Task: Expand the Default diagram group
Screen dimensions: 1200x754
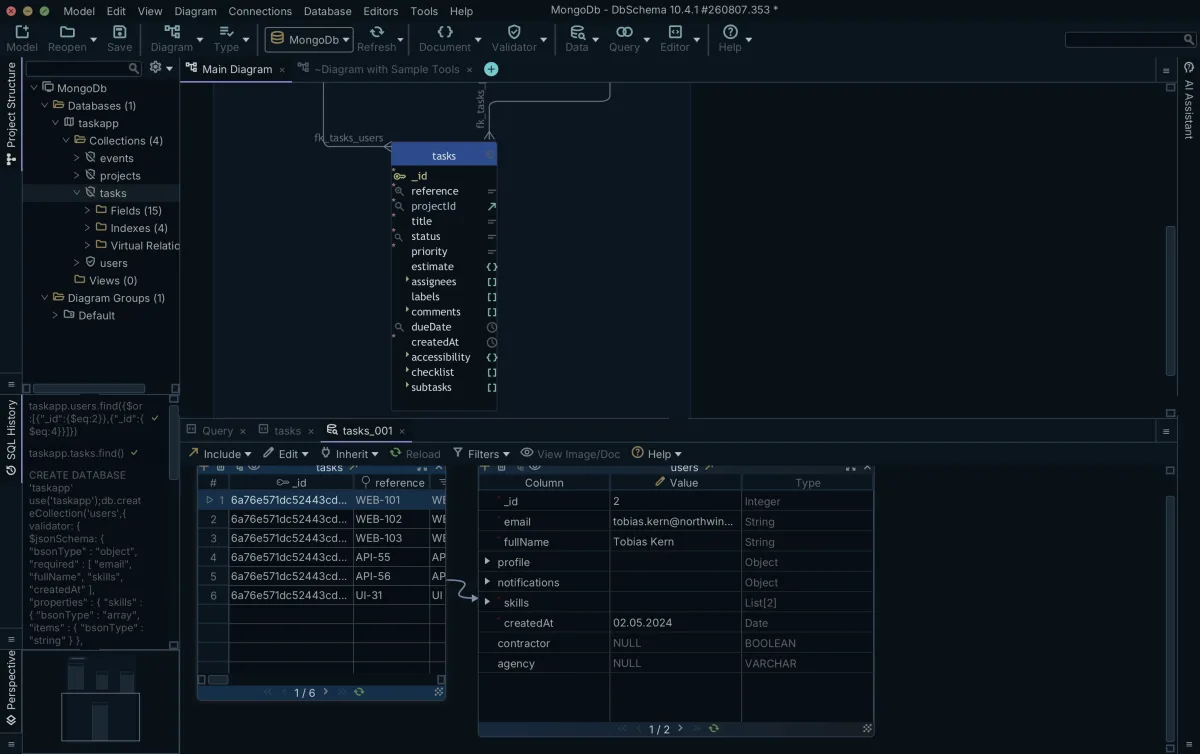Action: [56, 315]
